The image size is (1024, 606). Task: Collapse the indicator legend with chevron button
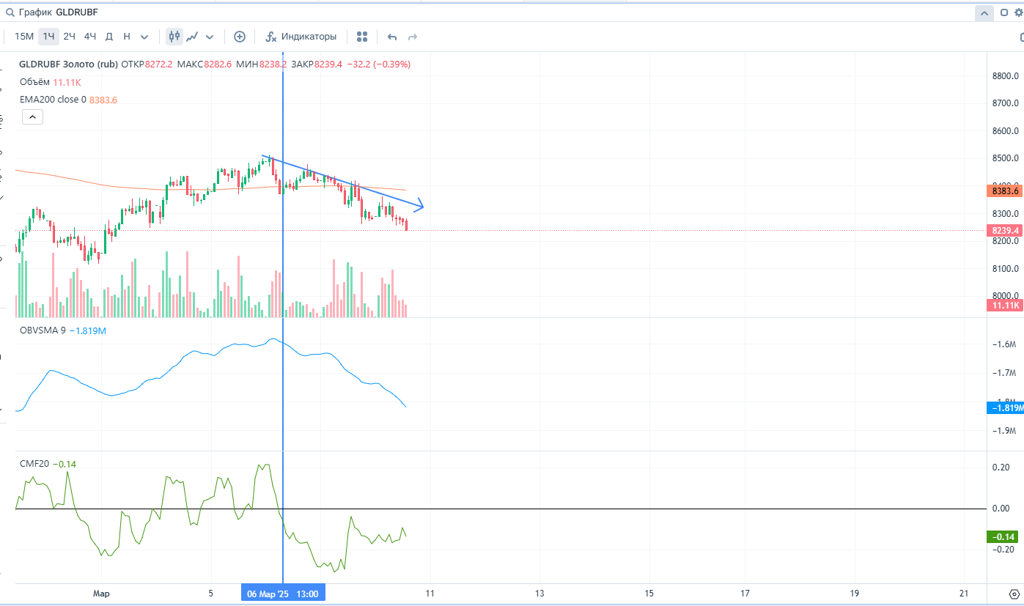(31, 117)
